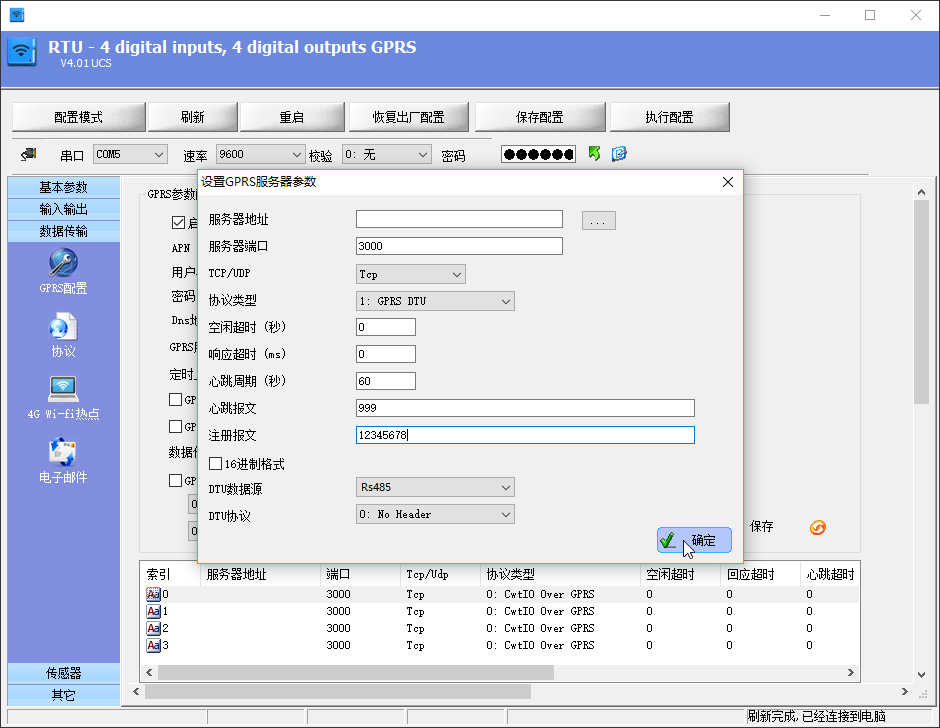Click the main panel vertical scrollbar thumb
The height and width of the screenshot is (728, 940).
[921, 302]
